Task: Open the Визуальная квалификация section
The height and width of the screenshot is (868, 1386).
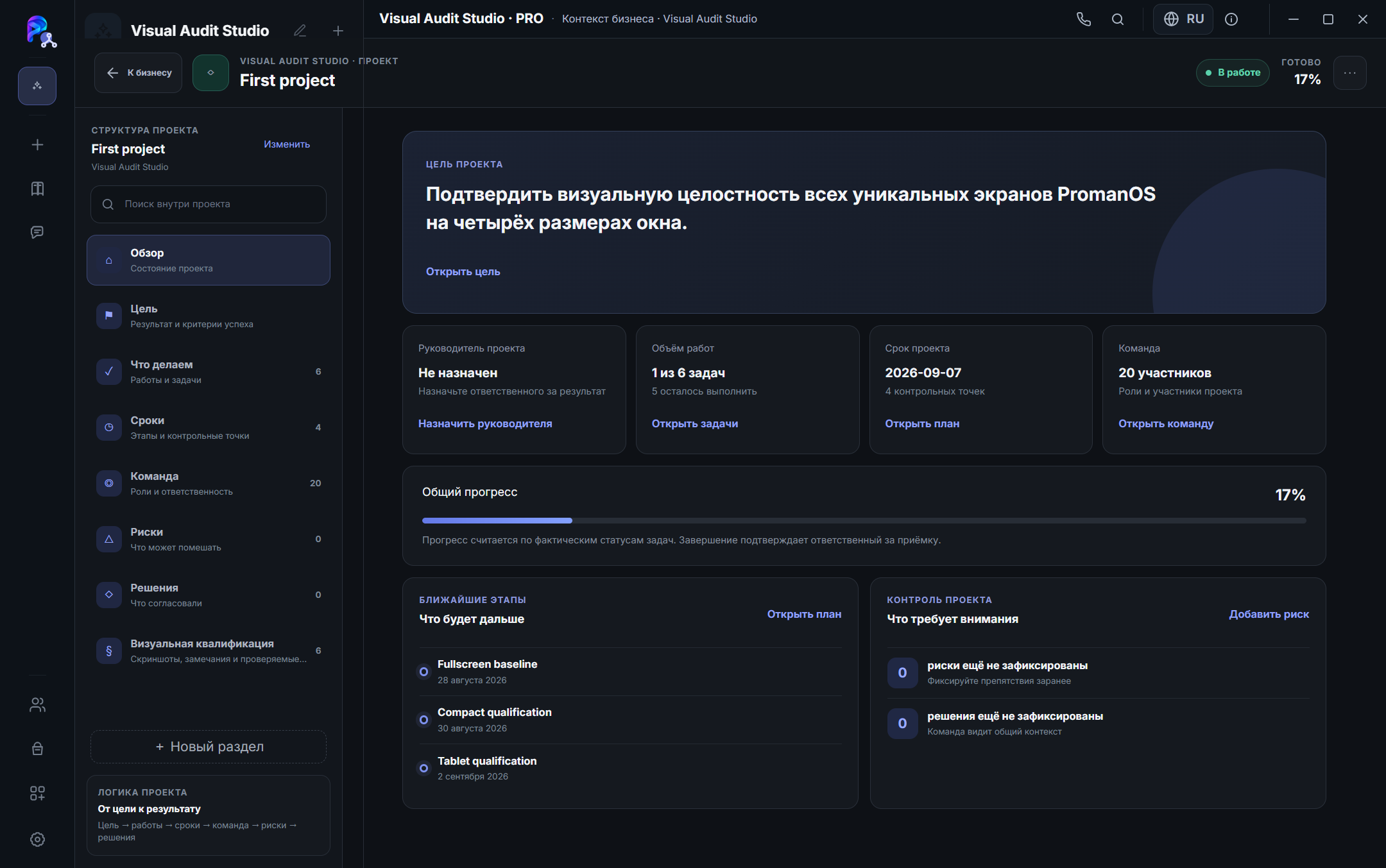Action: click(x=209, y=651)
